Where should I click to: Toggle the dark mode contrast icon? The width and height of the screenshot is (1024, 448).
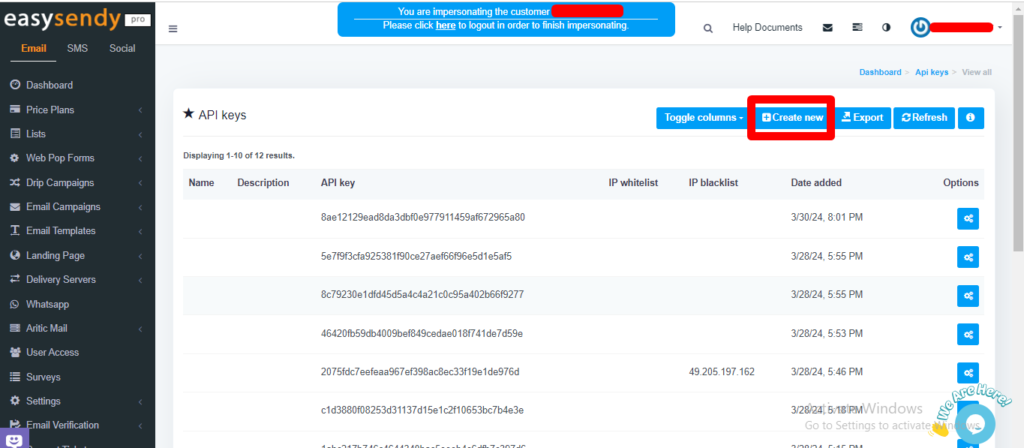(886, 28)
